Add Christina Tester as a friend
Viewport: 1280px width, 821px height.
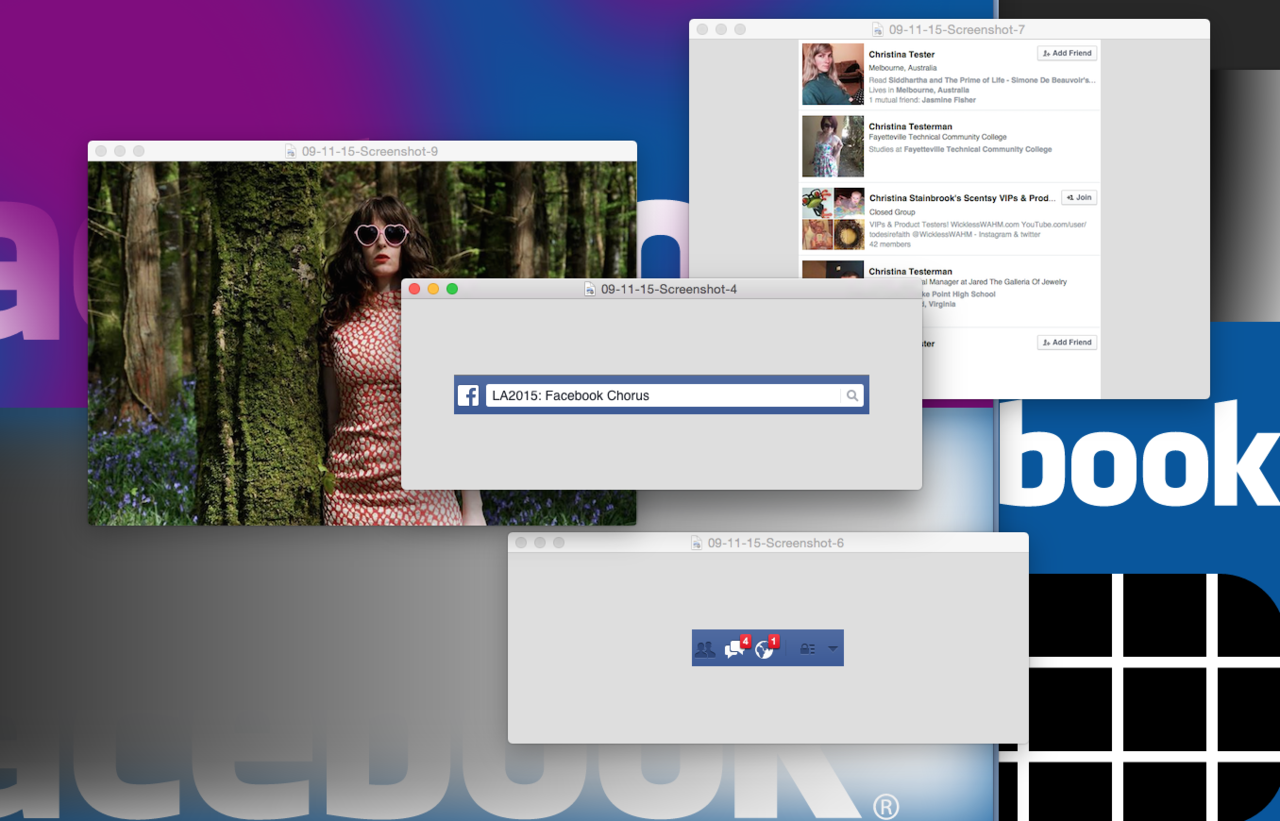[1067, 53]
